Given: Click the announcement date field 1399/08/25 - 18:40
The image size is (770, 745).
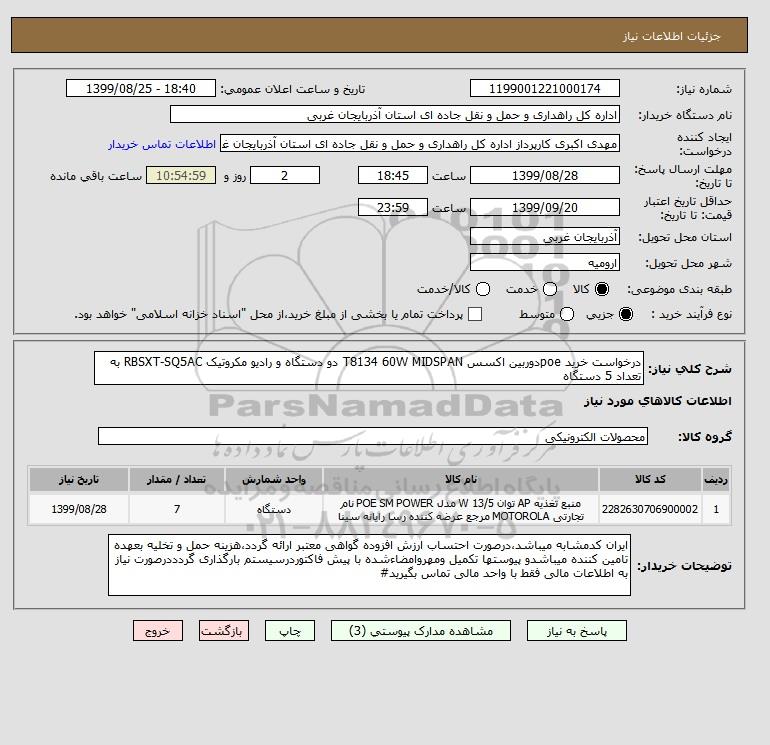Looking at the screenshot, I should tap(141, 88).
